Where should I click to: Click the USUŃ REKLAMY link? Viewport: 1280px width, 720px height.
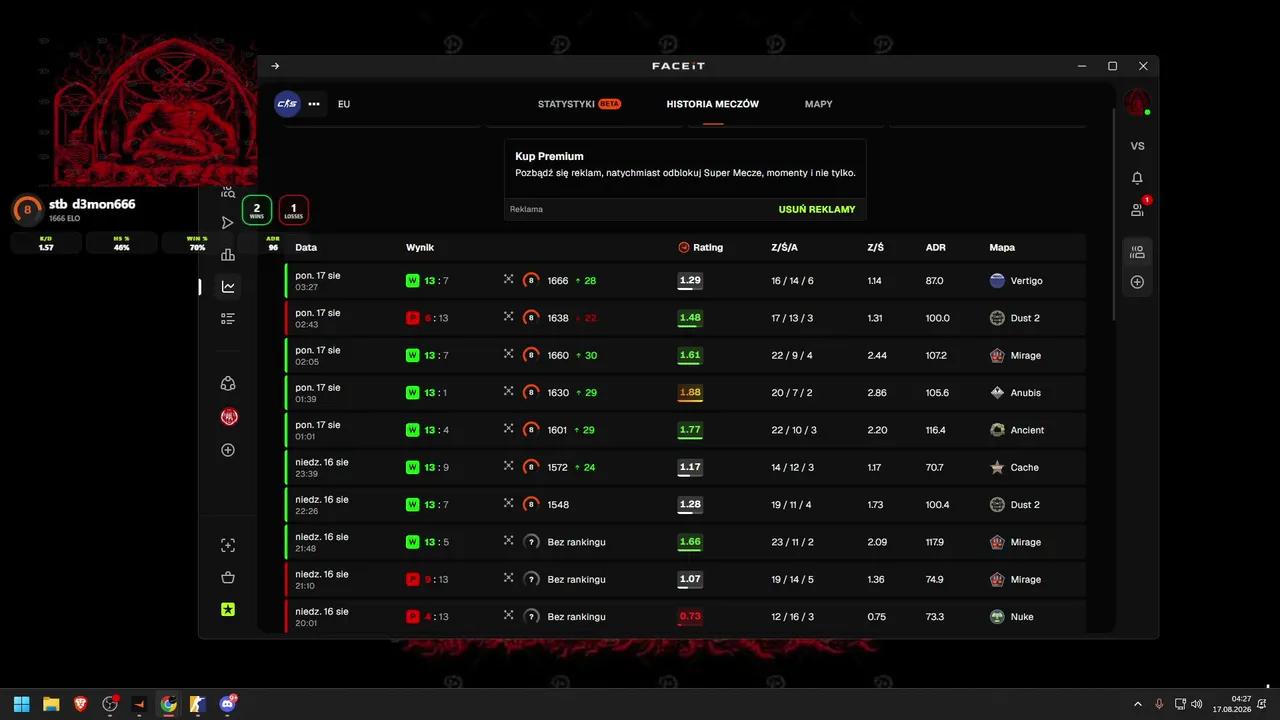click(x=817, y=210)
